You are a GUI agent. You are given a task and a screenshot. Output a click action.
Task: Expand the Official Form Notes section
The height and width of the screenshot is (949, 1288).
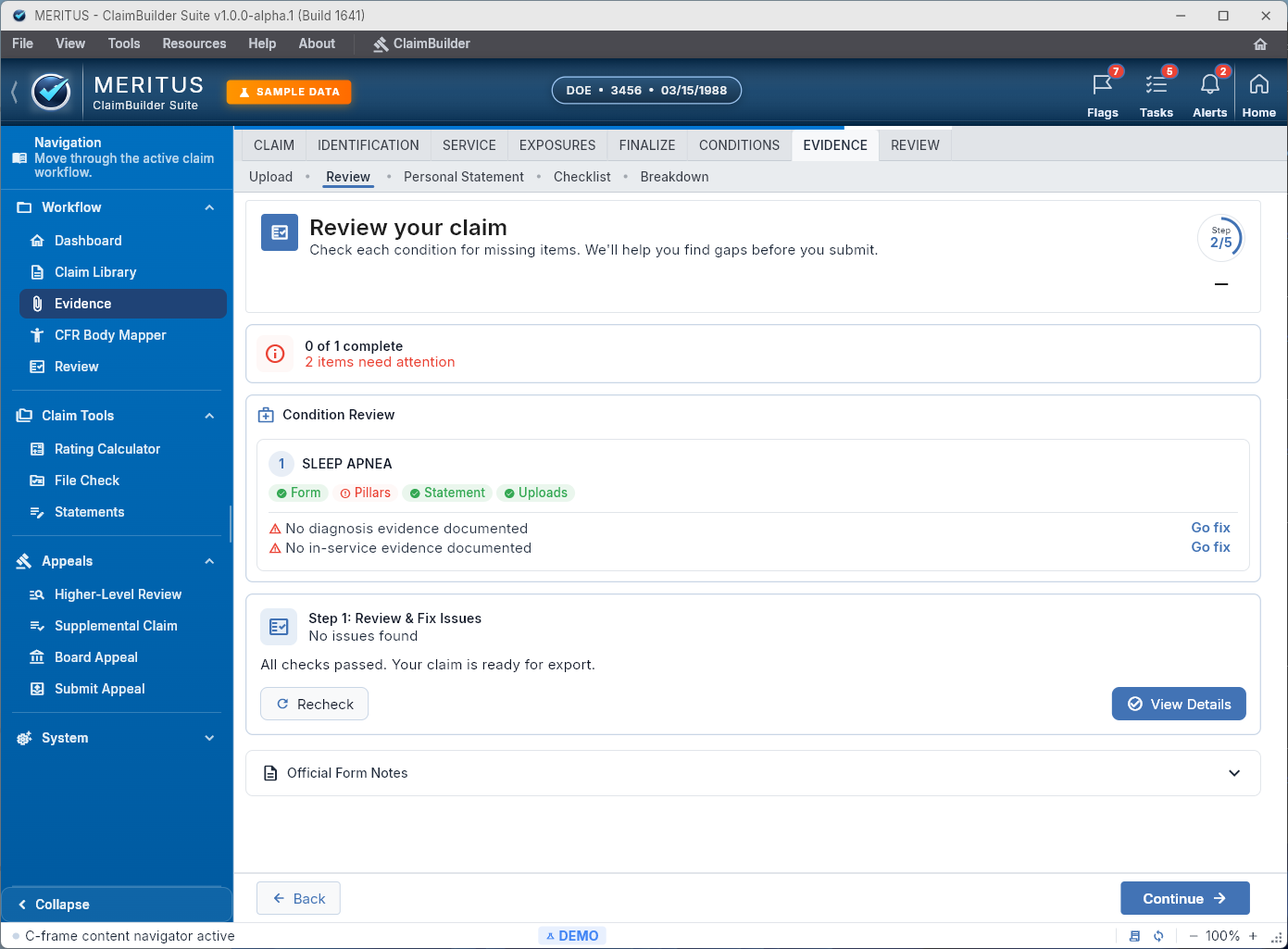1234,773
